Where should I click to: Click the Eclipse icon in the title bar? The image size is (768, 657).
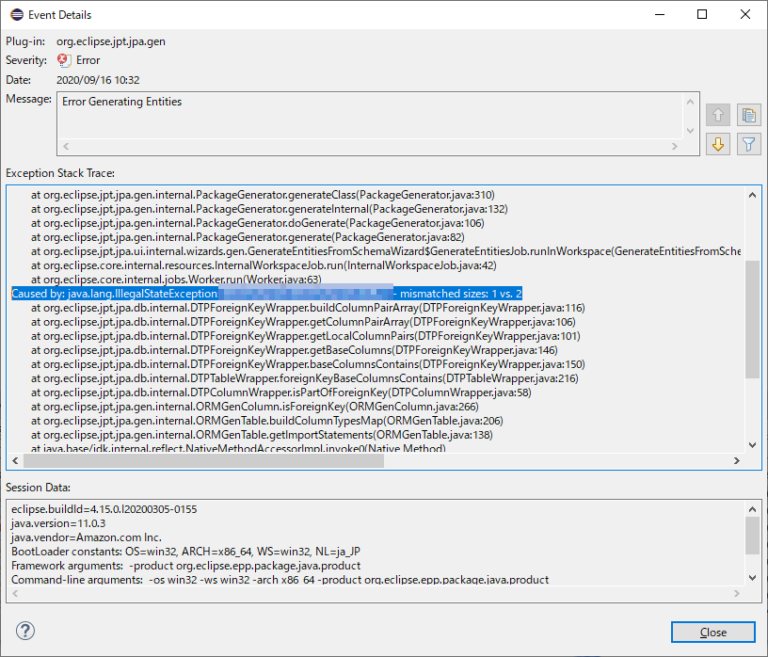[x=17, y=15]
